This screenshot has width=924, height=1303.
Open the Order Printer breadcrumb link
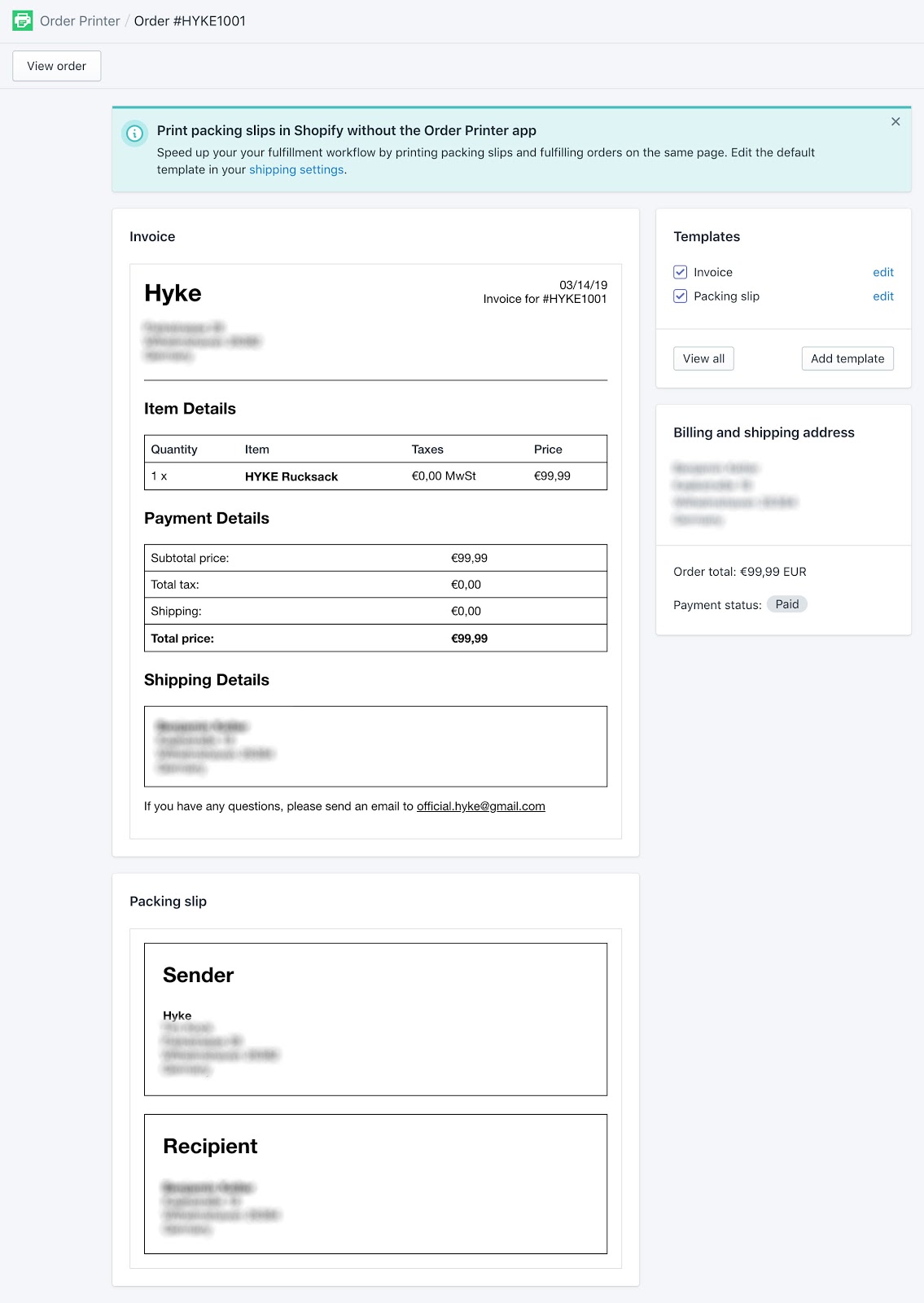coord(80,21)
